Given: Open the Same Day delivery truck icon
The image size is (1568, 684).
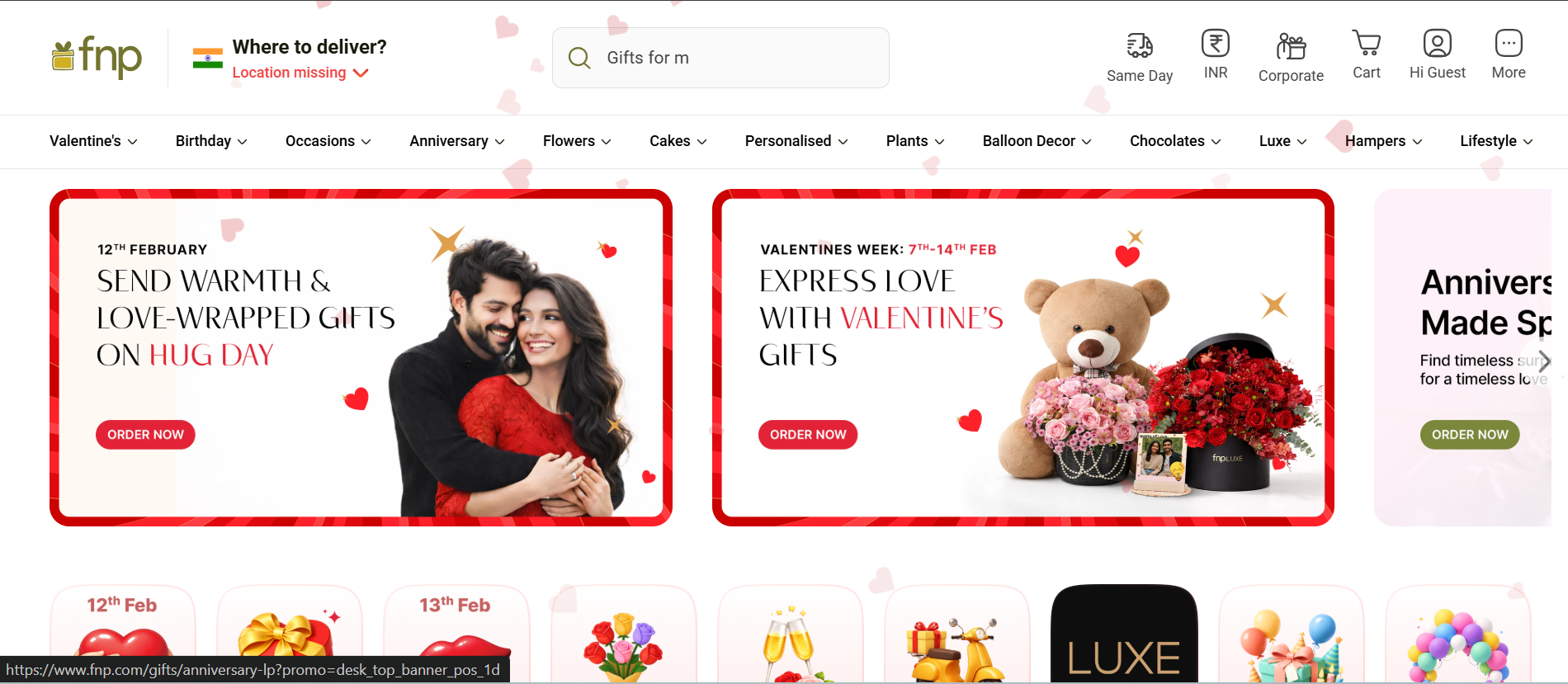Looking at the screenshot, I should click(x=1140, y=45).
